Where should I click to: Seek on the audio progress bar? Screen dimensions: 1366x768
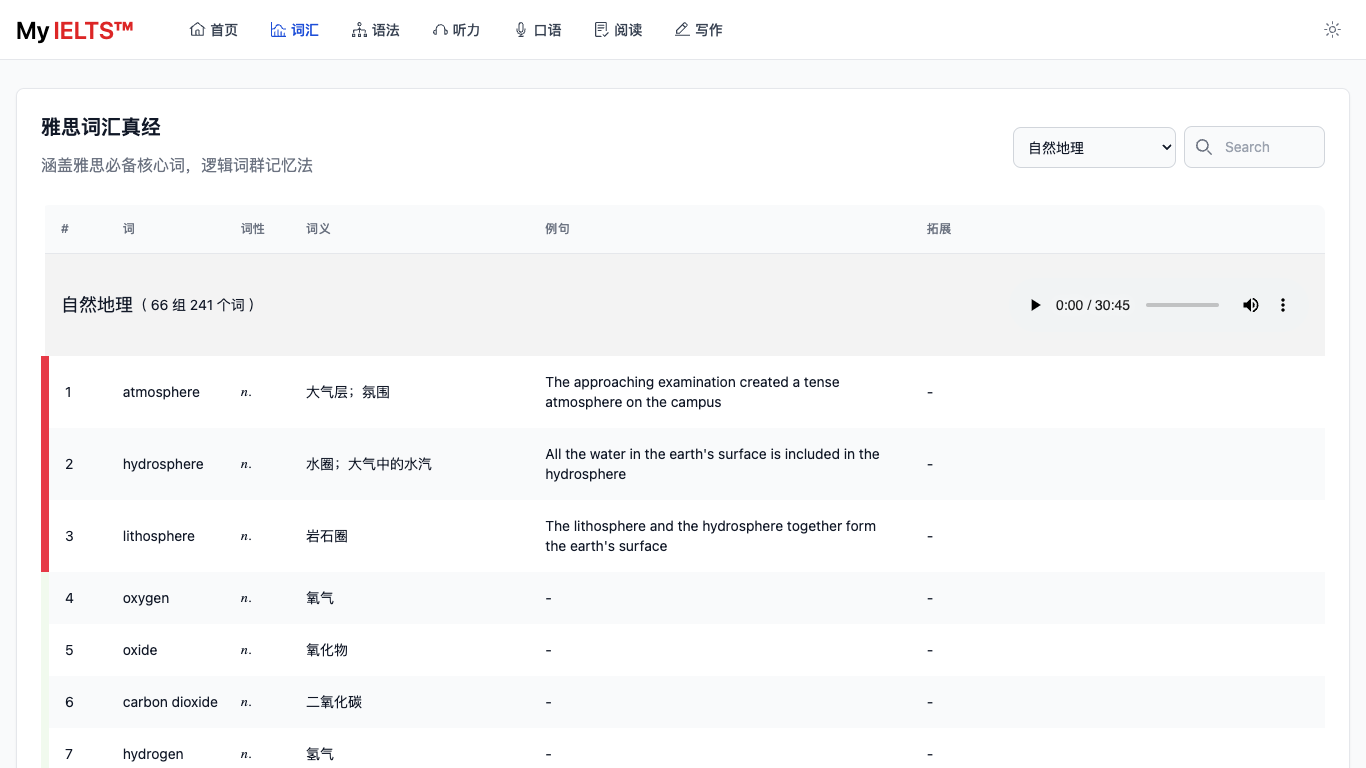(1182, 305)
